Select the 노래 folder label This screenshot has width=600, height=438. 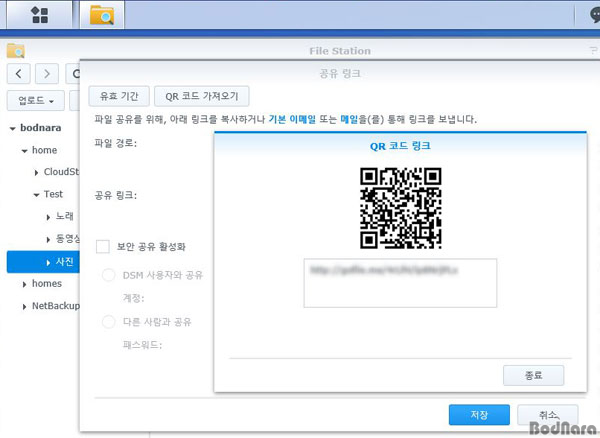point(65,216)
